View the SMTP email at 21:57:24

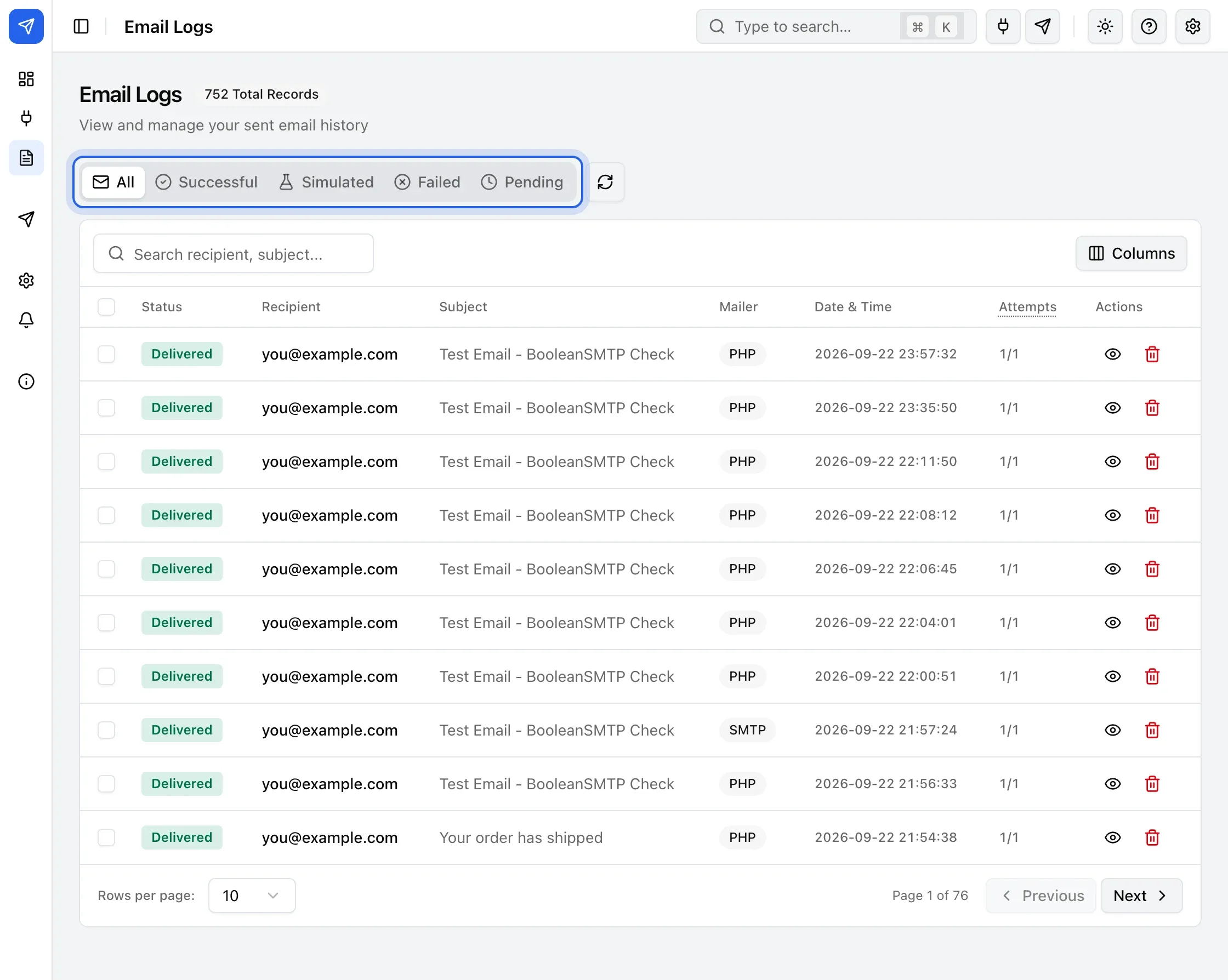(1112, 730)
